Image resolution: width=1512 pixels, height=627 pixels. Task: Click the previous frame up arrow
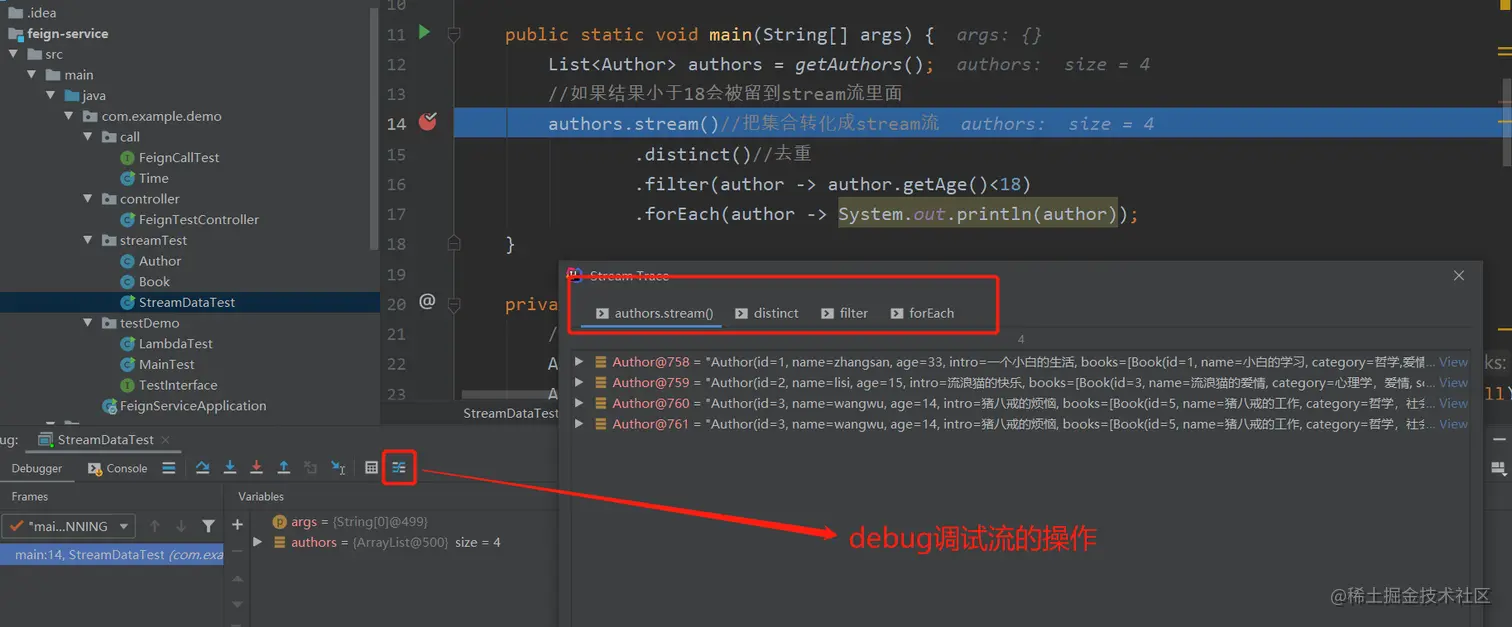[x=154, y=526]
